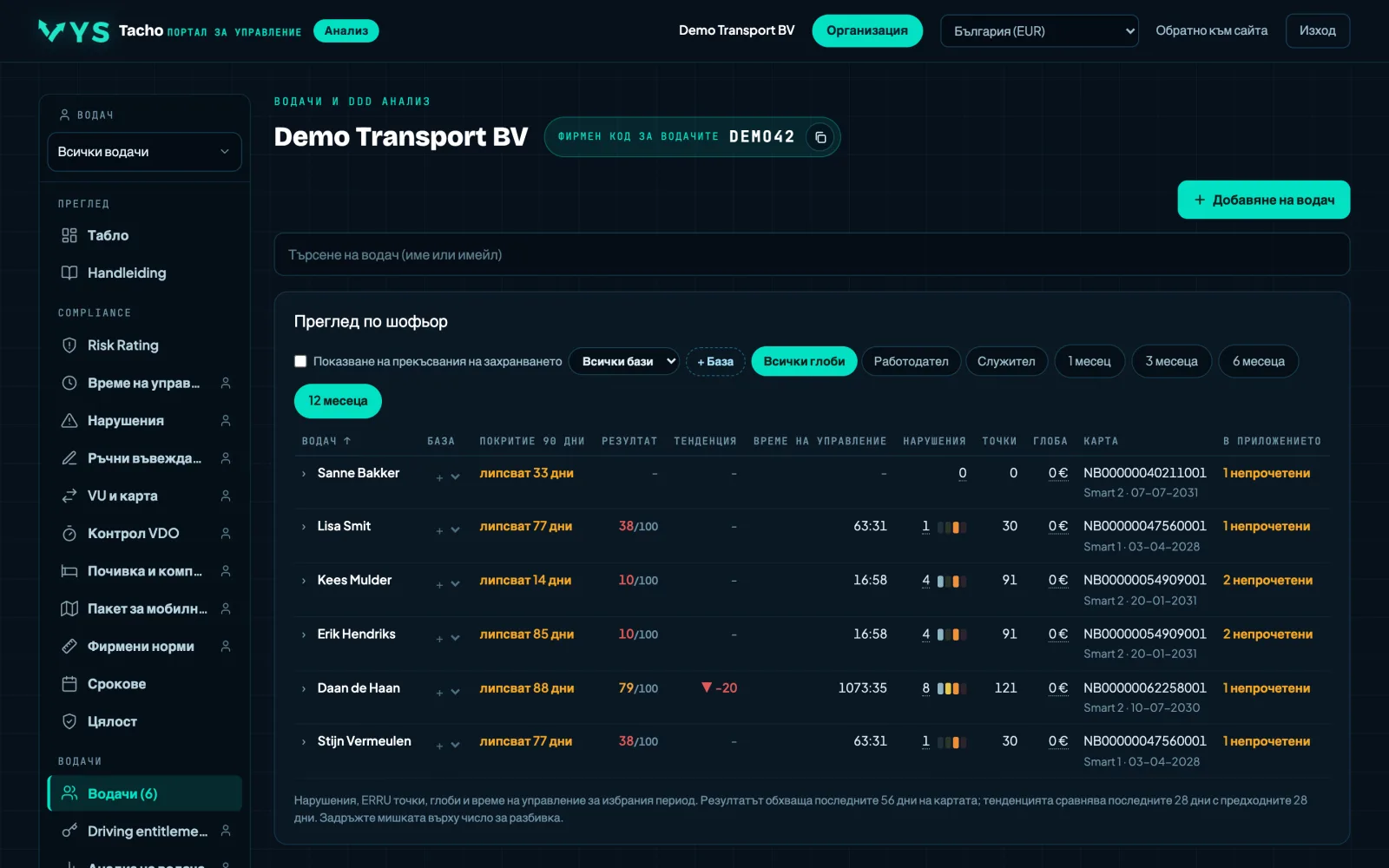Open the Нарушения warning triangle icon

(69, 420)
